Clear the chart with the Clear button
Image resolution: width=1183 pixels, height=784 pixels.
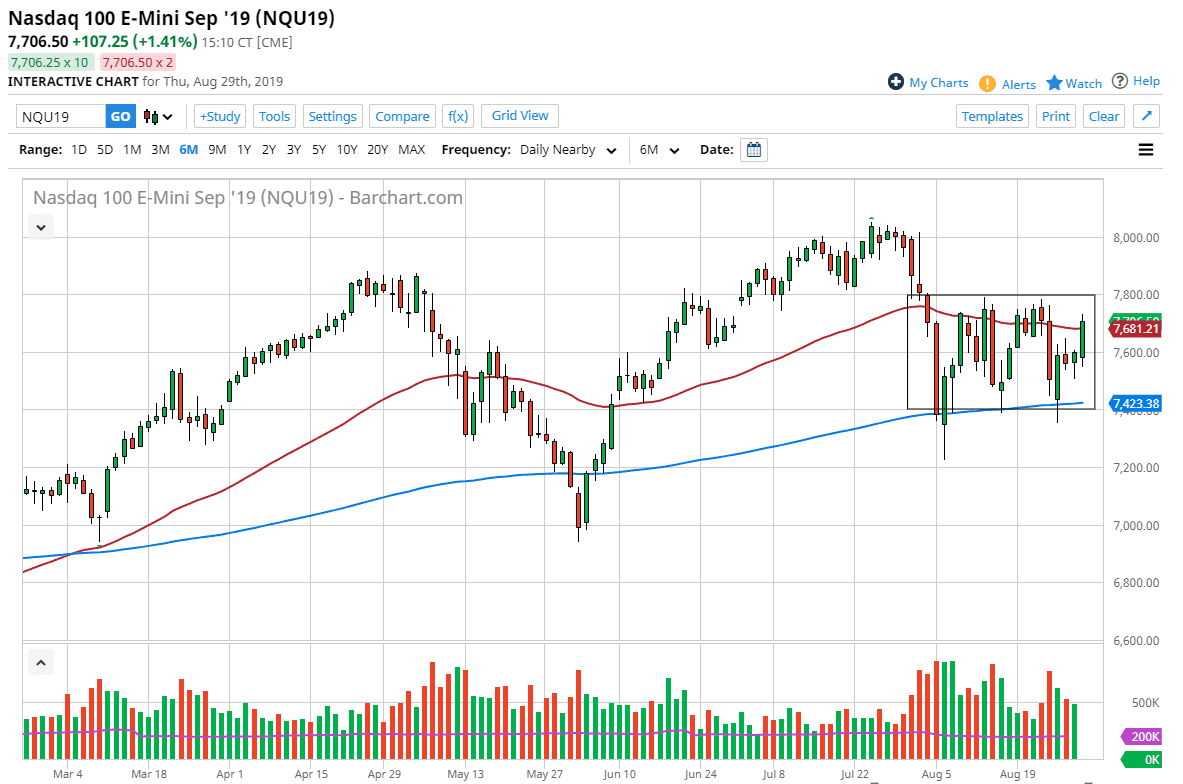point(1103,116)
